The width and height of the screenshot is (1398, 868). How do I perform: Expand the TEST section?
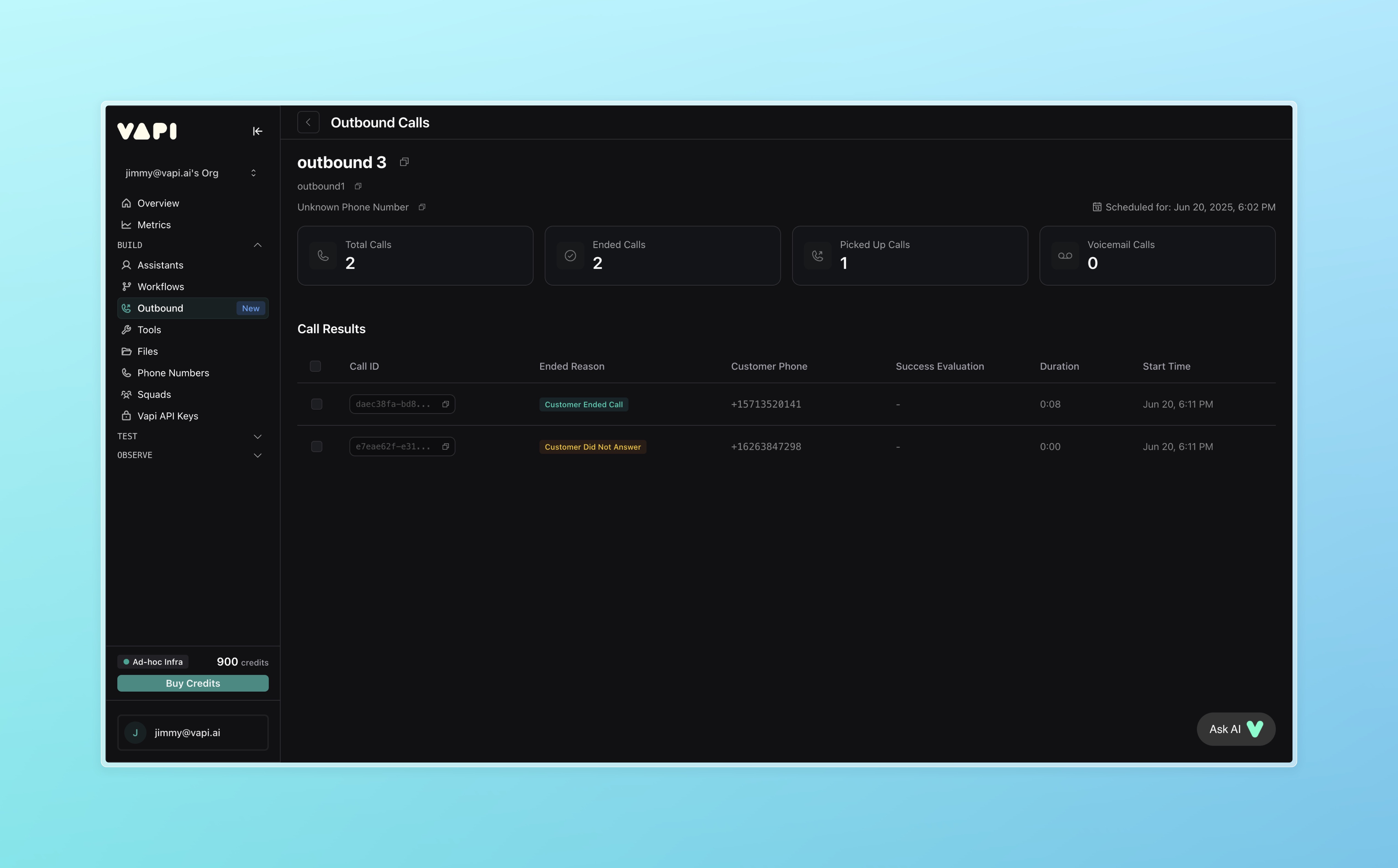point(257,436)
